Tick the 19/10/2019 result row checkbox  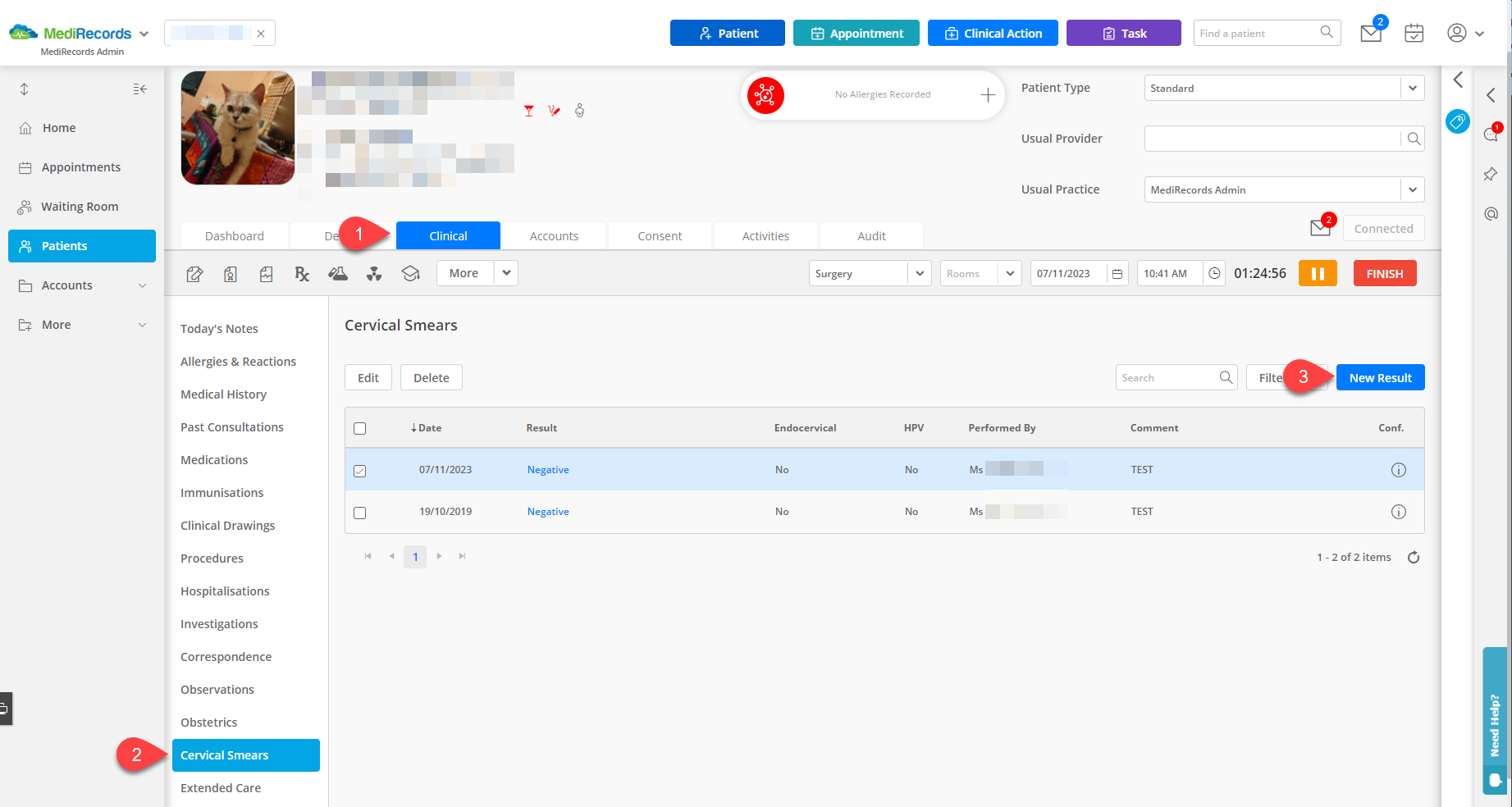[x=359, y=513]
